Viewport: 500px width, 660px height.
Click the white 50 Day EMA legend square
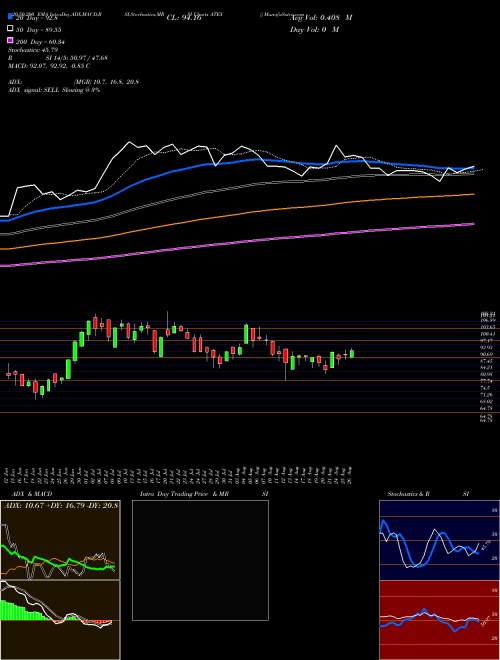10,29
